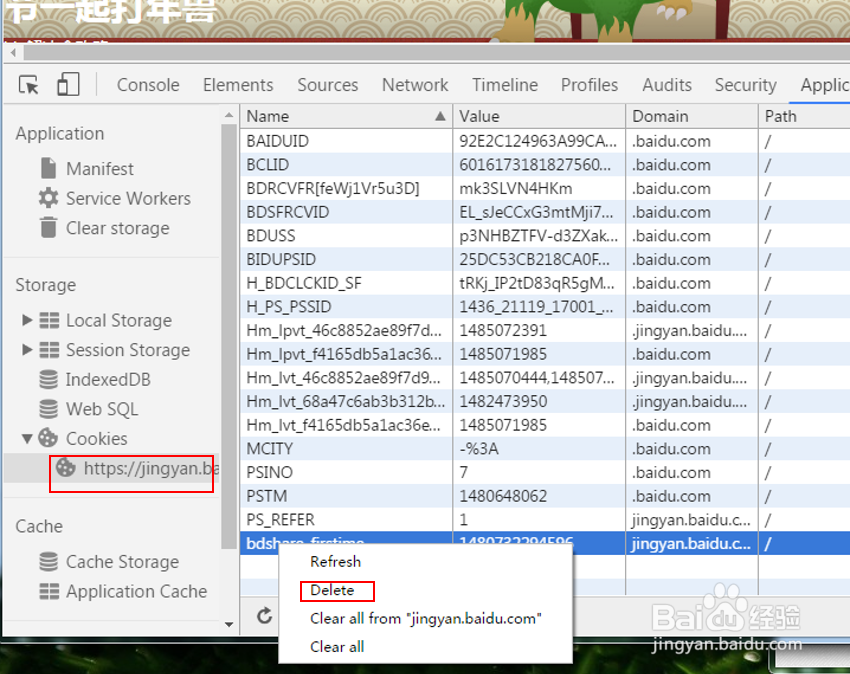Open the Profiles tab
Image resolution: width=850 pixels, height=674 pixels.
(589, 85)
